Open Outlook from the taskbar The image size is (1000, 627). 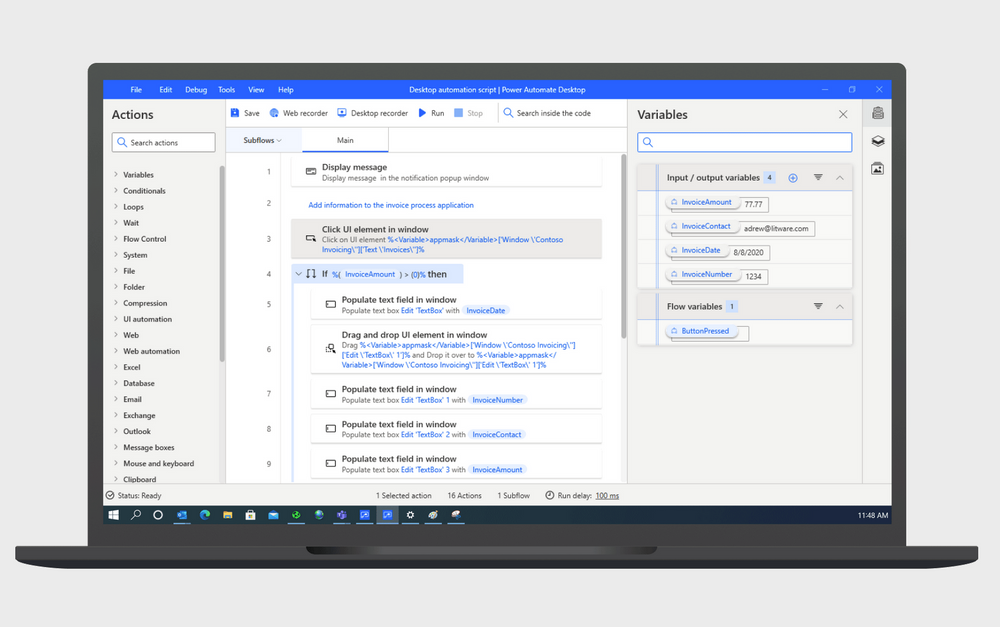coord(182,515)
